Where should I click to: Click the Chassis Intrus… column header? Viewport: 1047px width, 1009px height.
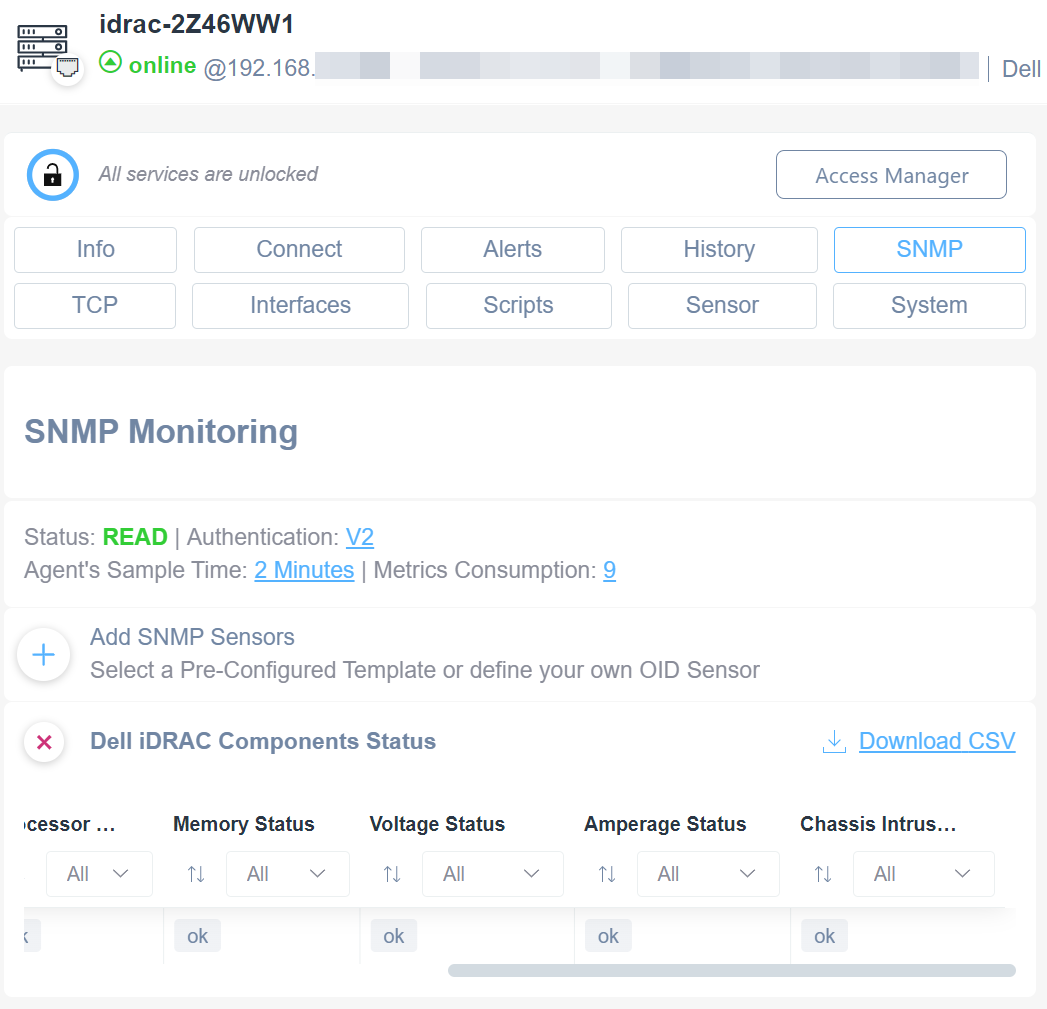click(x=878, y=824)
